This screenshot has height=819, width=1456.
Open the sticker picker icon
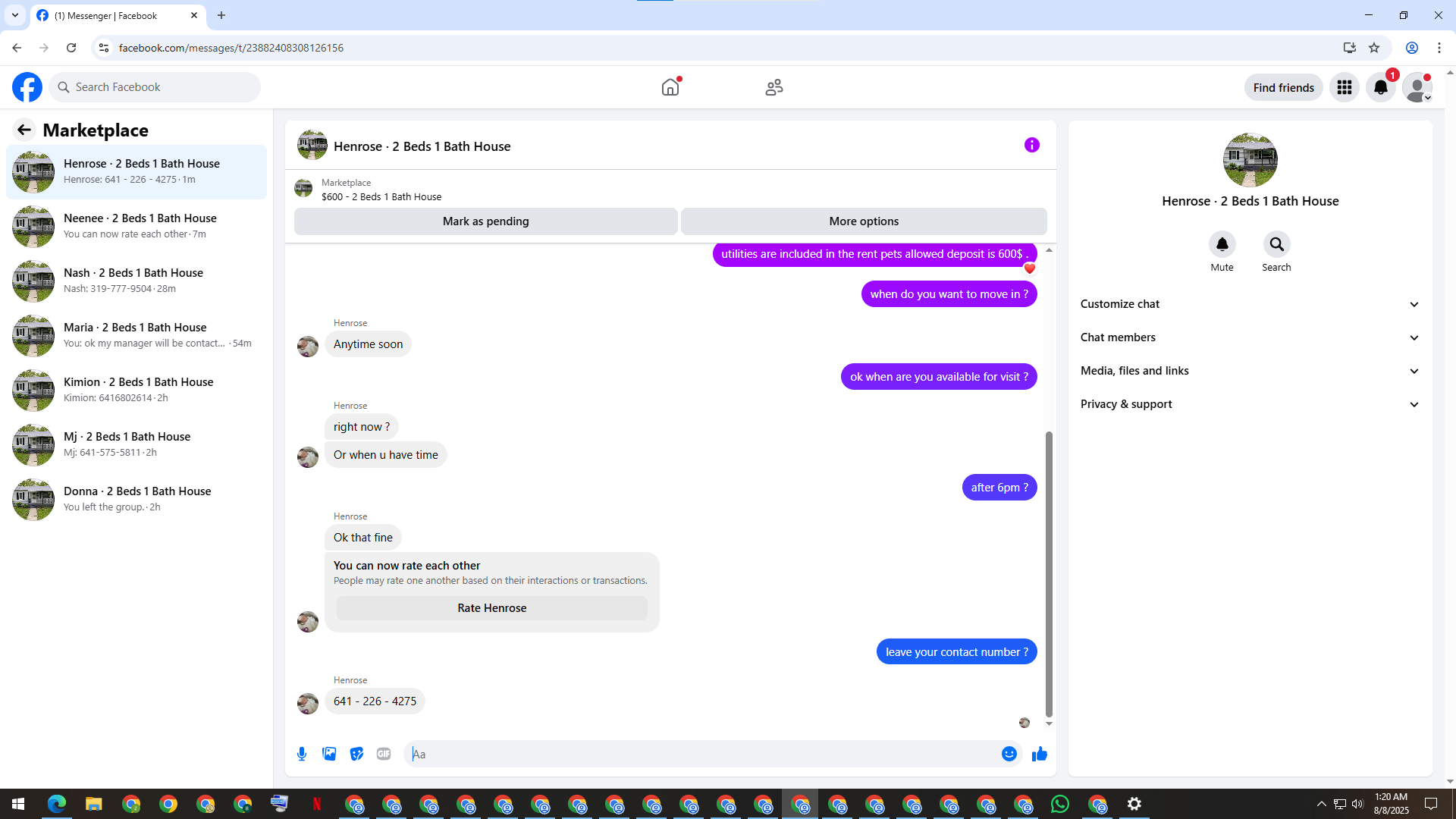click(356, 754)
